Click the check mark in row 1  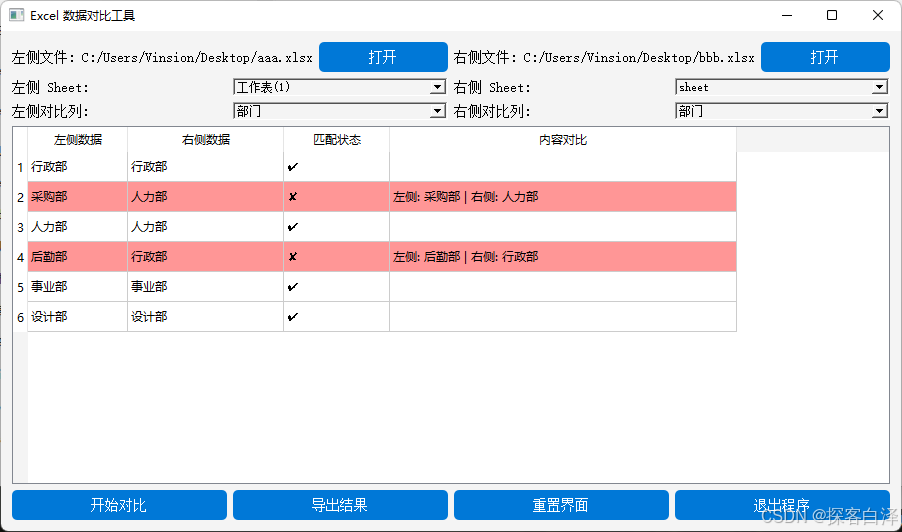[293, 167]
